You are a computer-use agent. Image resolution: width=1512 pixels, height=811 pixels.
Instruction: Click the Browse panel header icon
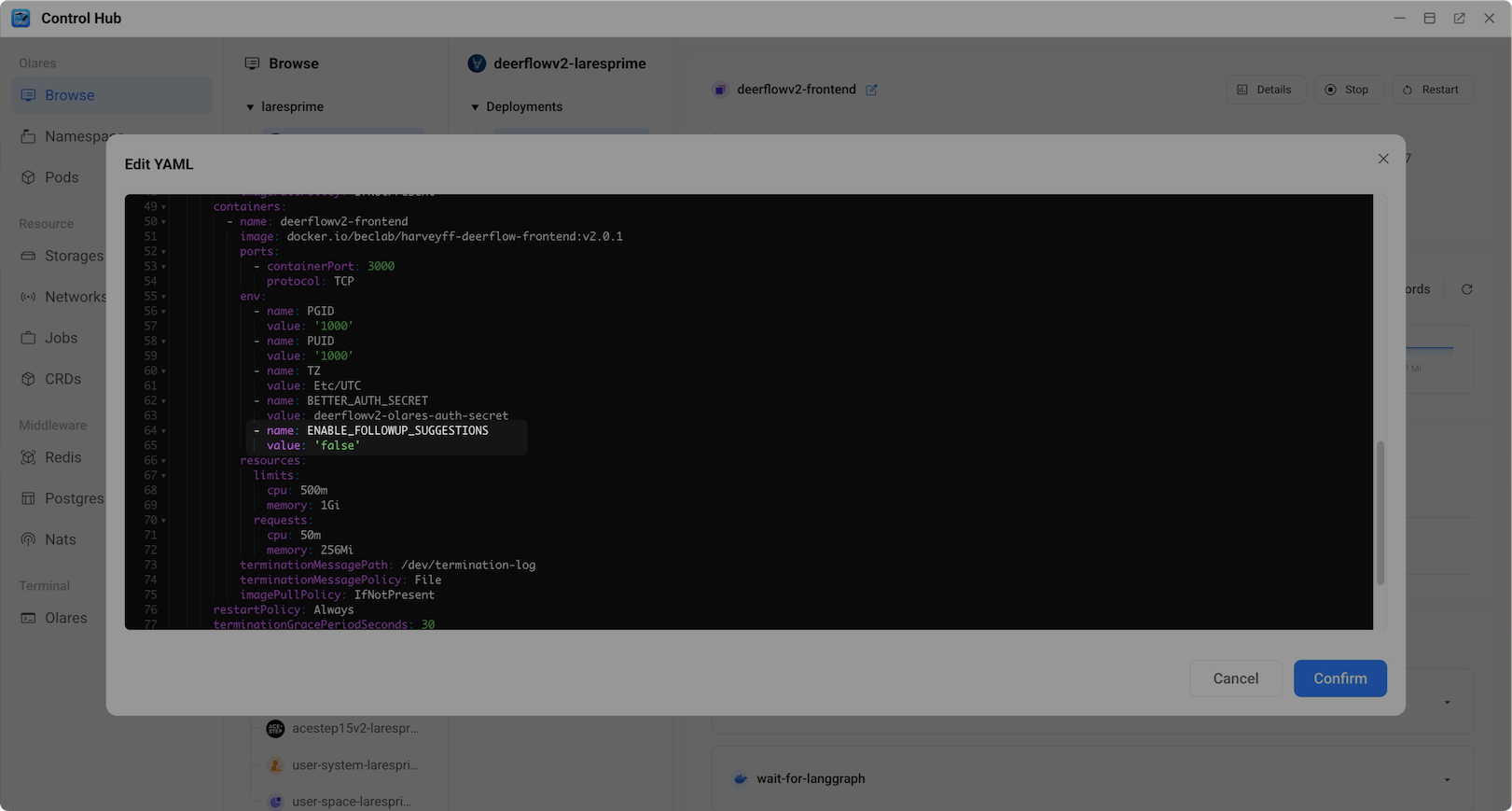tap(252, 63)
